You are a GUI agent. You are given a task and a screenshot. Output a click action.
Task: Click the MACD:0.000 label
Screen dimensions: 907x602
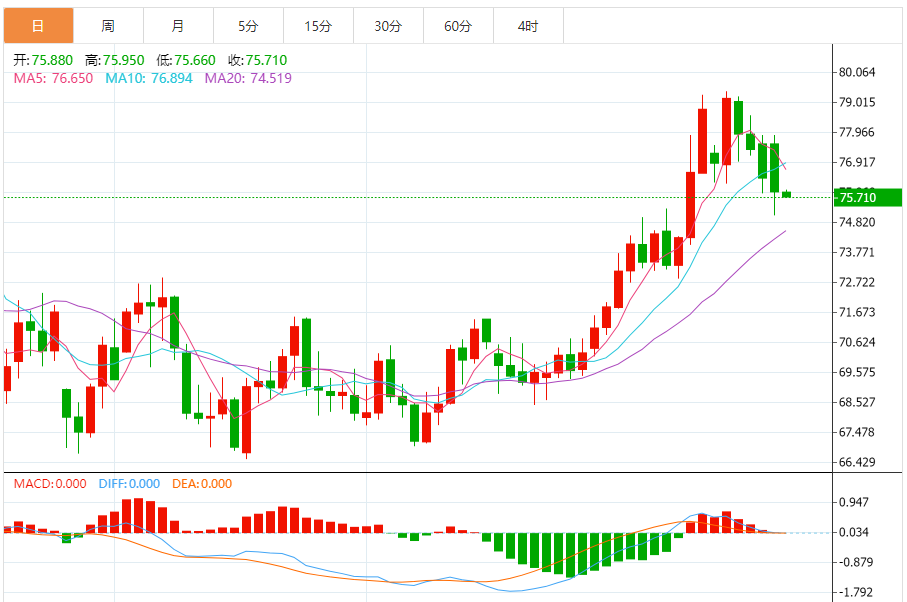[x=50, y=483]
